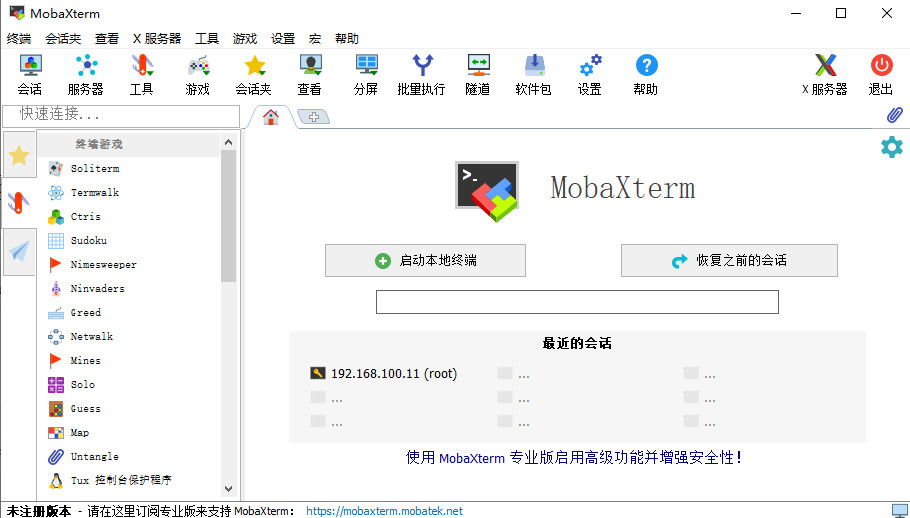Focus the 快速连接 quick connect field
The image size is (910, 518).
(121, 115)
